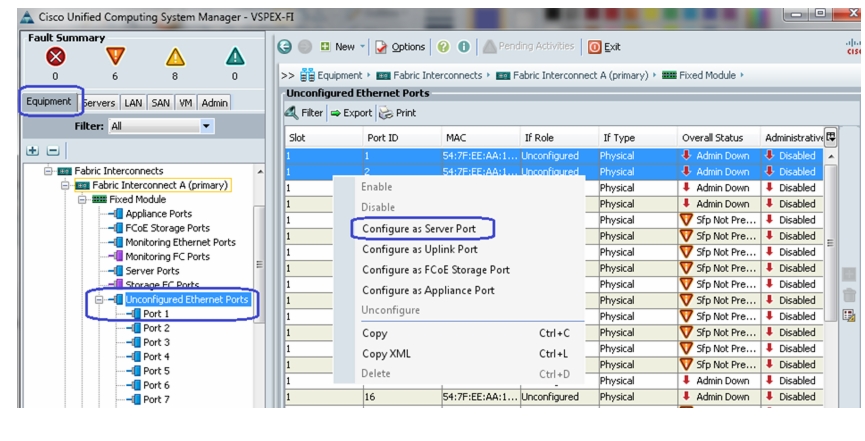
Task: Select Appliance Ports in the tree
Action: click(158, 214)
